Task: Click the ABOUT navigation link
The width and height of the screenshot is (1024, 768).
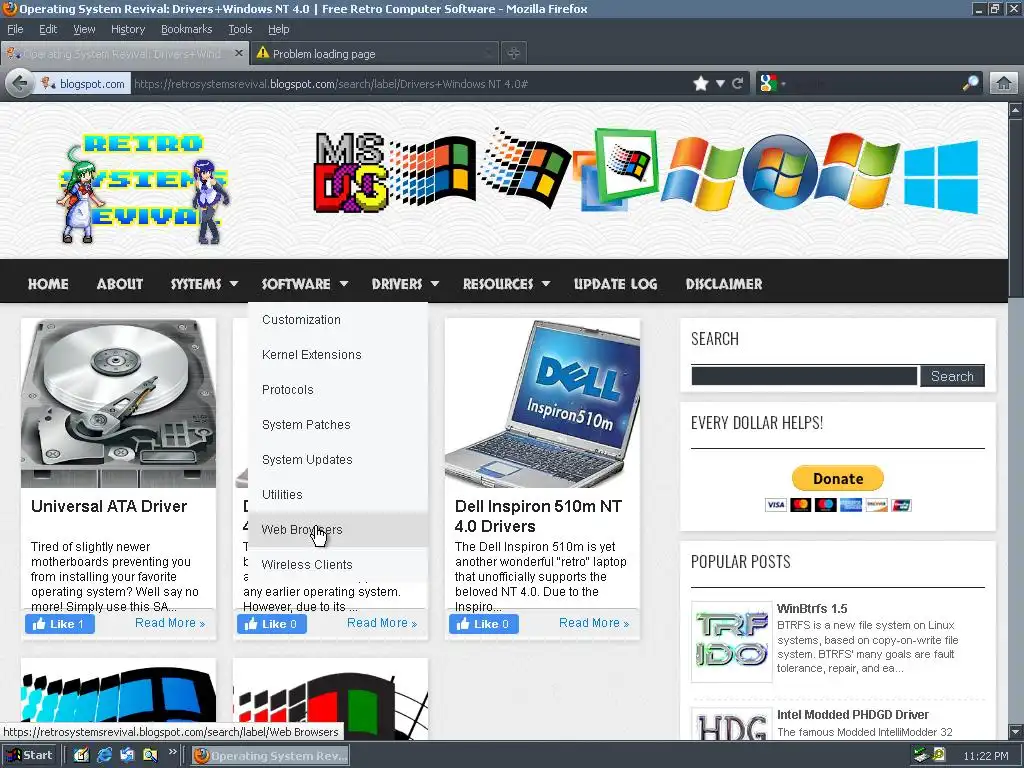Action: (120, 284)
